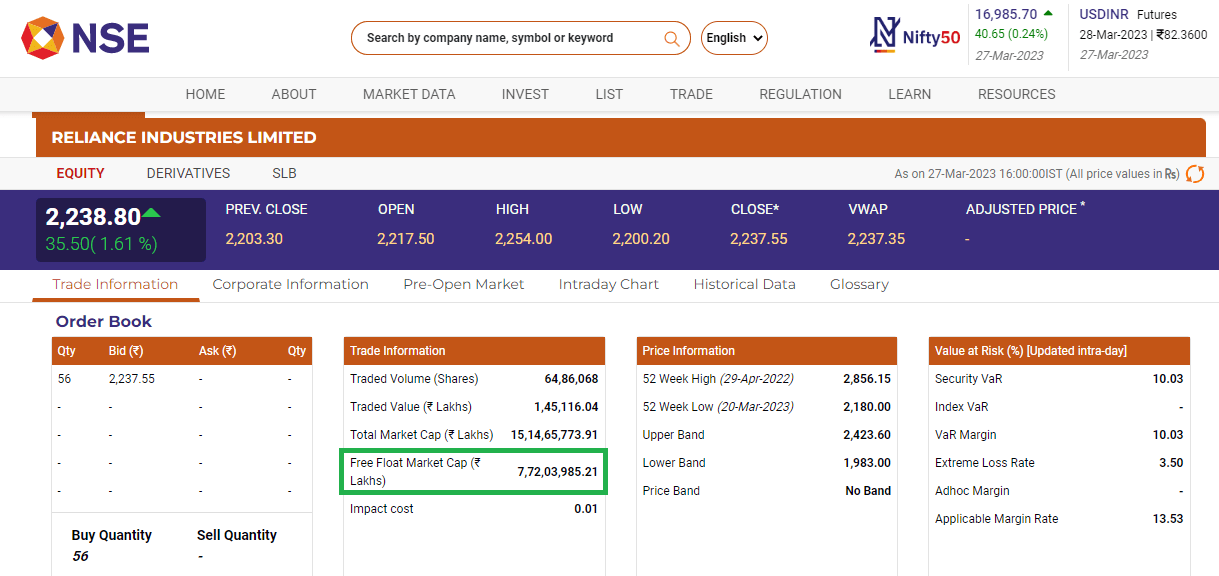
Task: Open the INVEST menu
Action: click(525, 94)
